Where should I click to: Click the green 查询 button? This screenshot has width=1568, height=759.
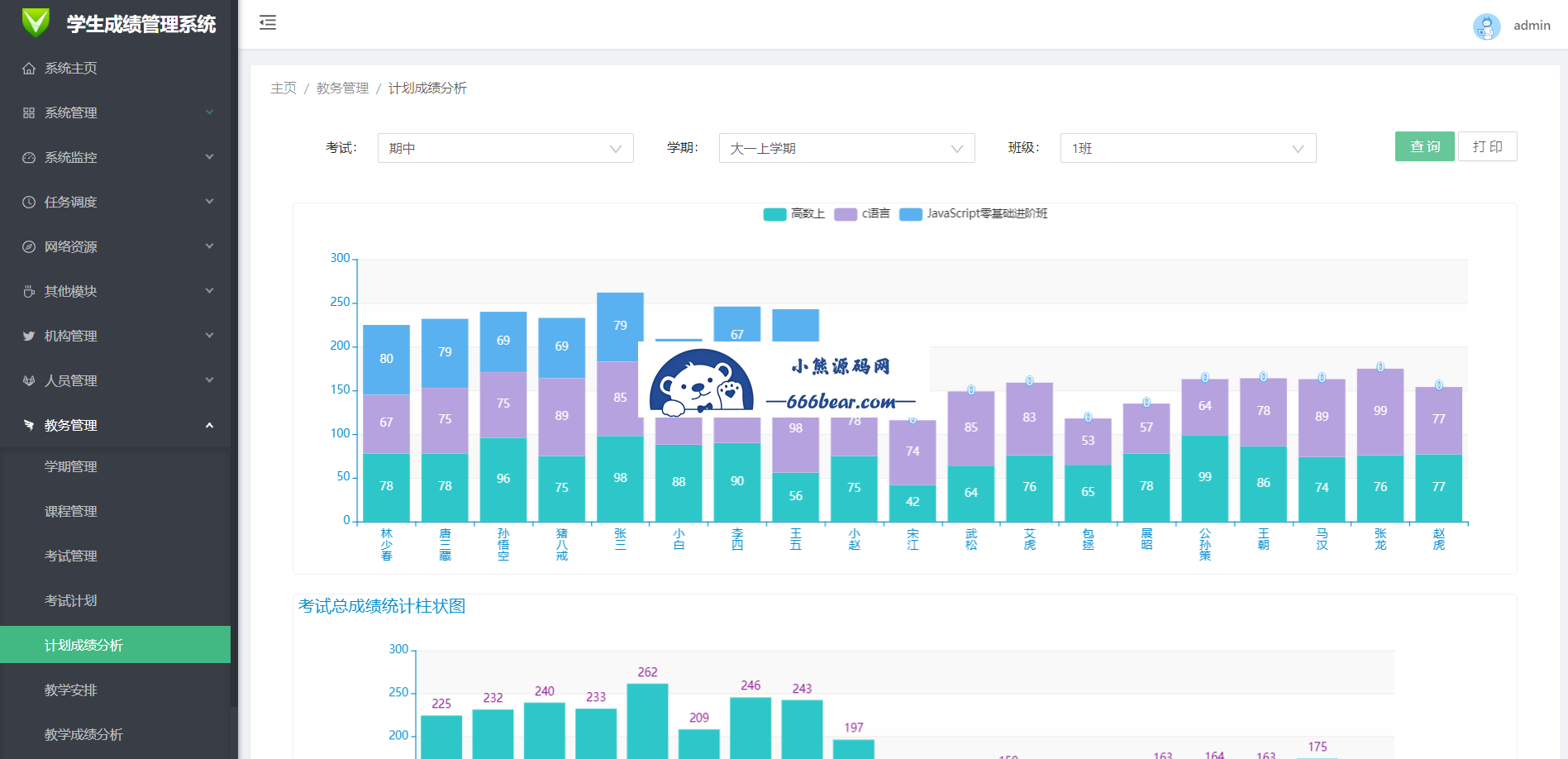coord(1425,146)
